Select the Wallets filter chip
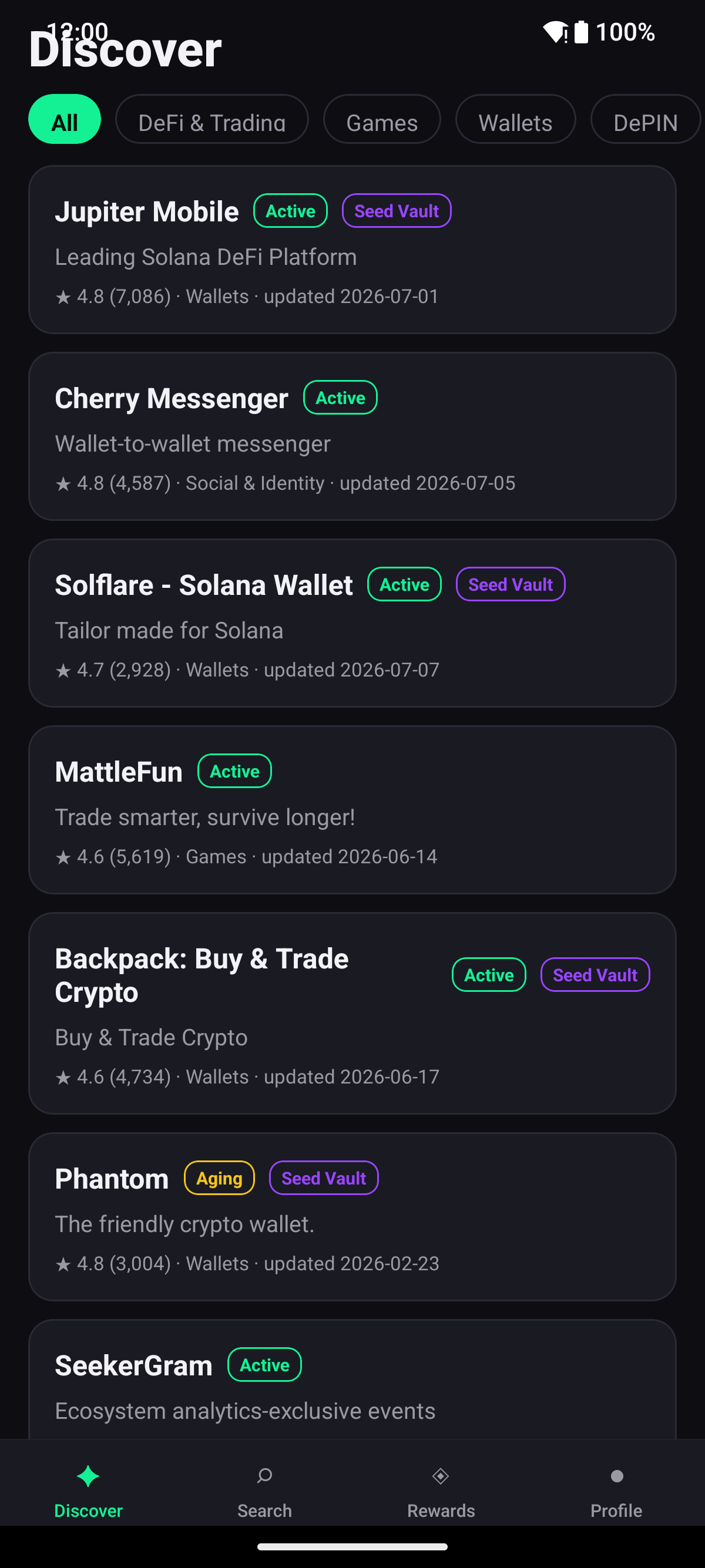This screenshot has width=705, height=1568. (x=516, y=119)
